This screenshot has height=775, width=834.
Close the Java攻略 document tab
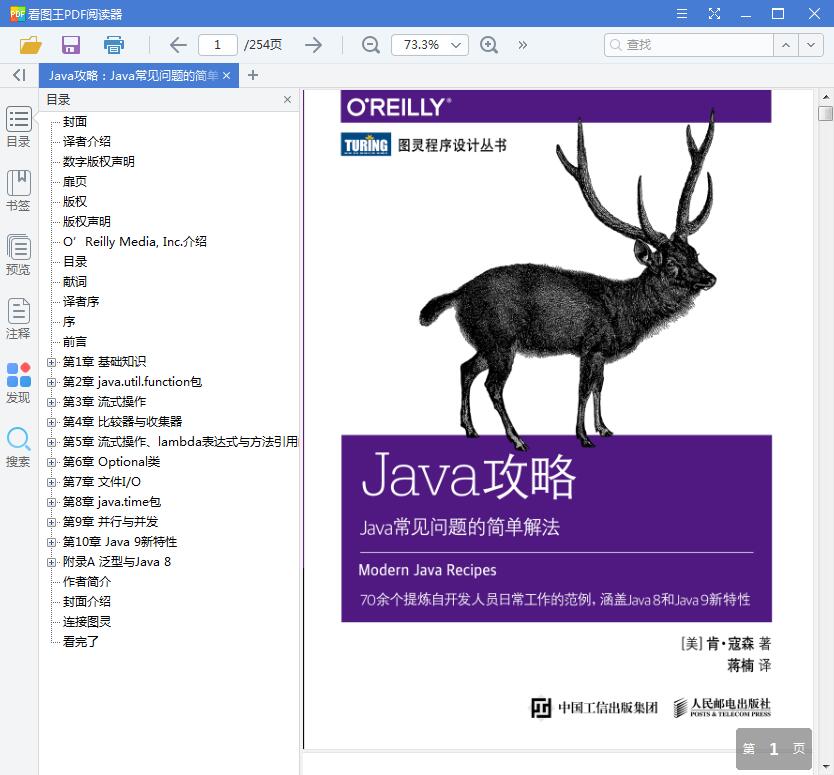click(x=227, y=76)
